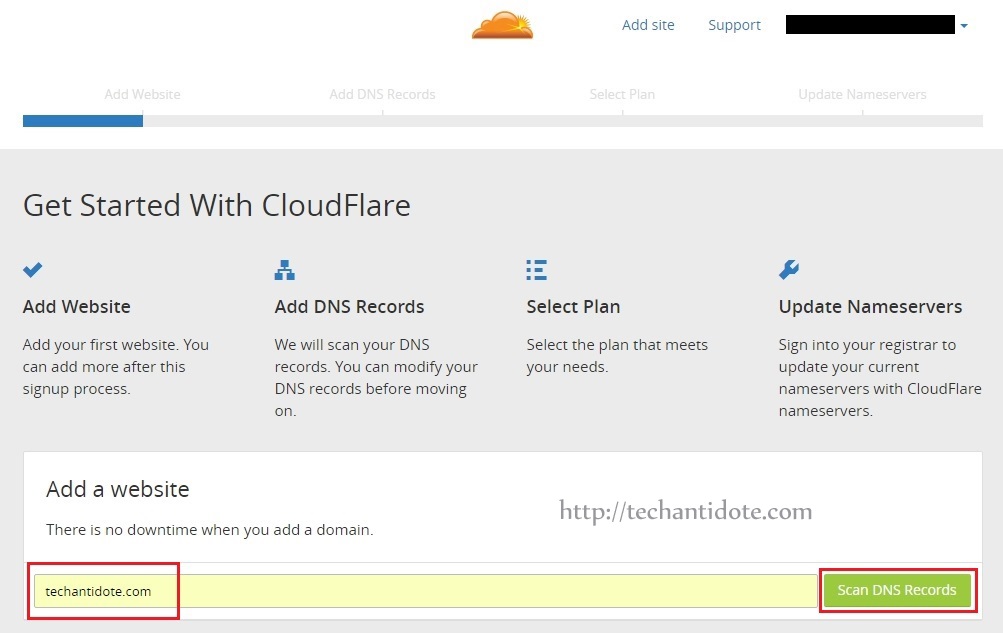Select the Add Website progress step
Screen dimensions: 1003x633
(143, 94)
